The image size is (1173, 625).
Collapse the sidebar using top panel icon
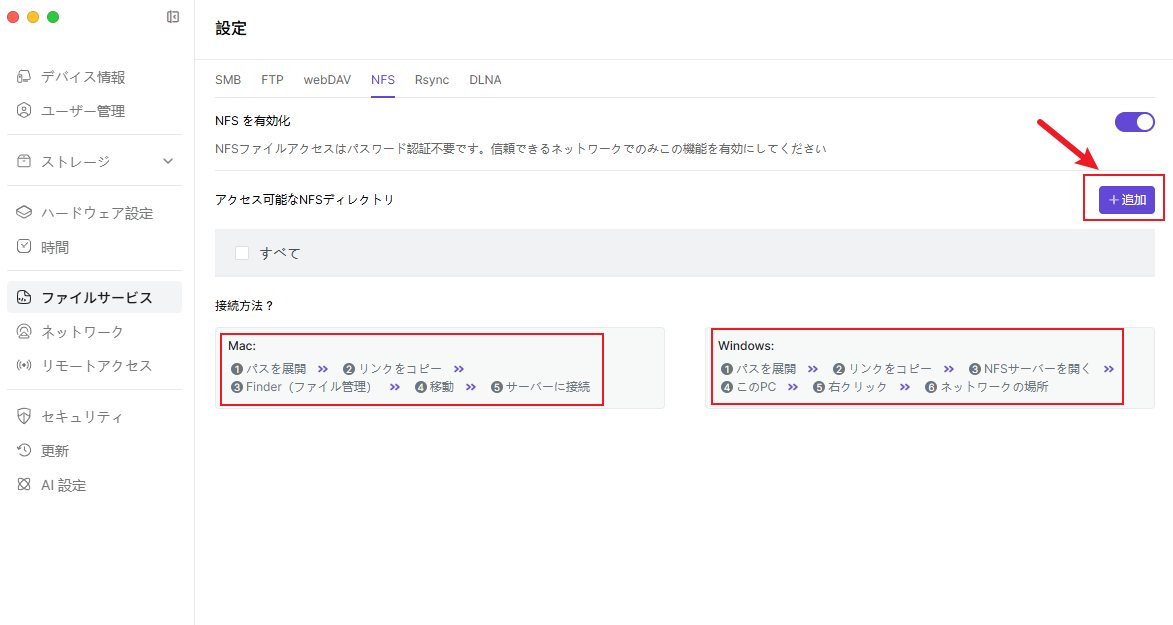coord(173,17)
